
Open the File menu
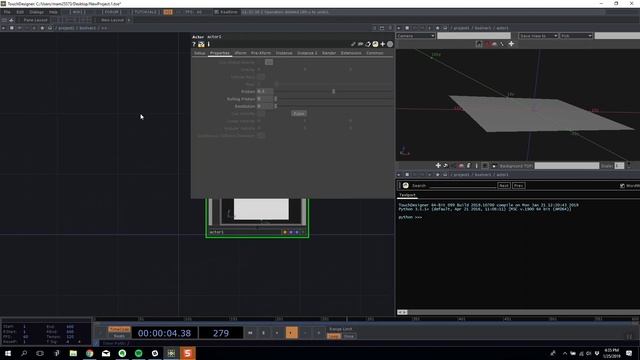7,12
